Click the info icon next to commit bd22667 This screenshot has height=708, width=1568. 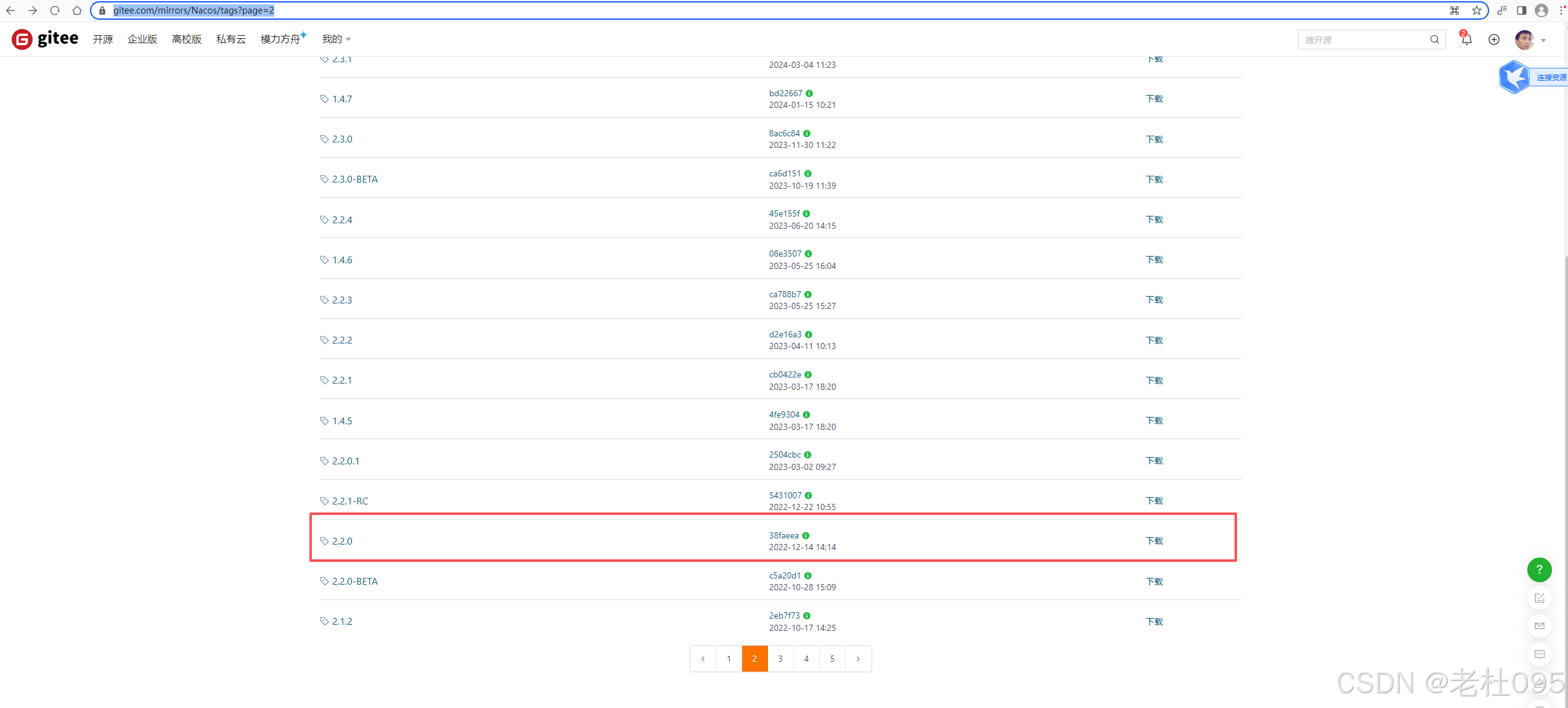click(809, 93)
